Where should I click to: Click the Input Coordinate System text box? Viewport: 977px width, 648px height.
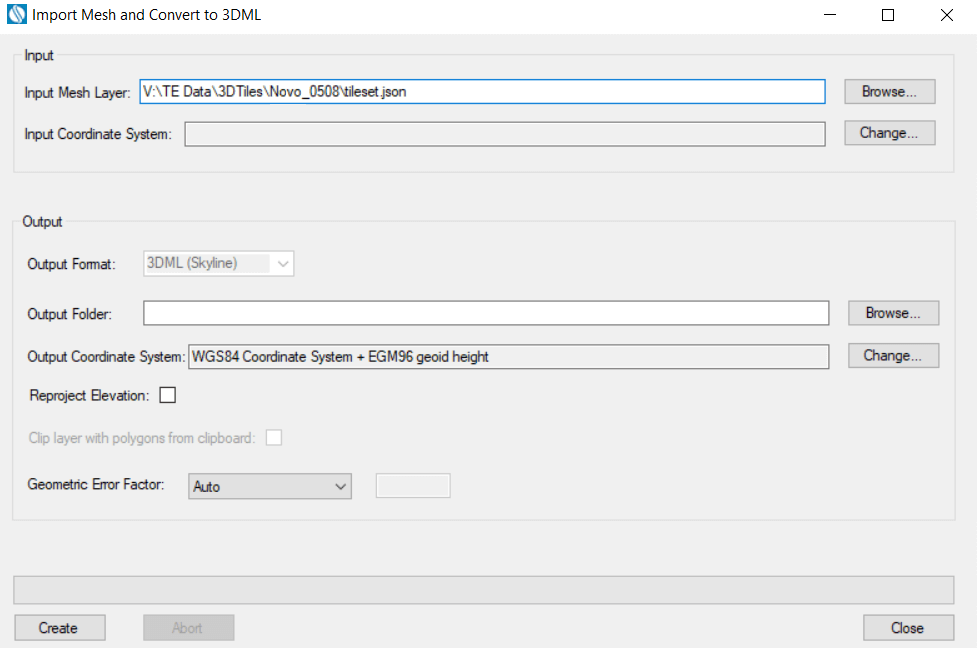(505, 134)
